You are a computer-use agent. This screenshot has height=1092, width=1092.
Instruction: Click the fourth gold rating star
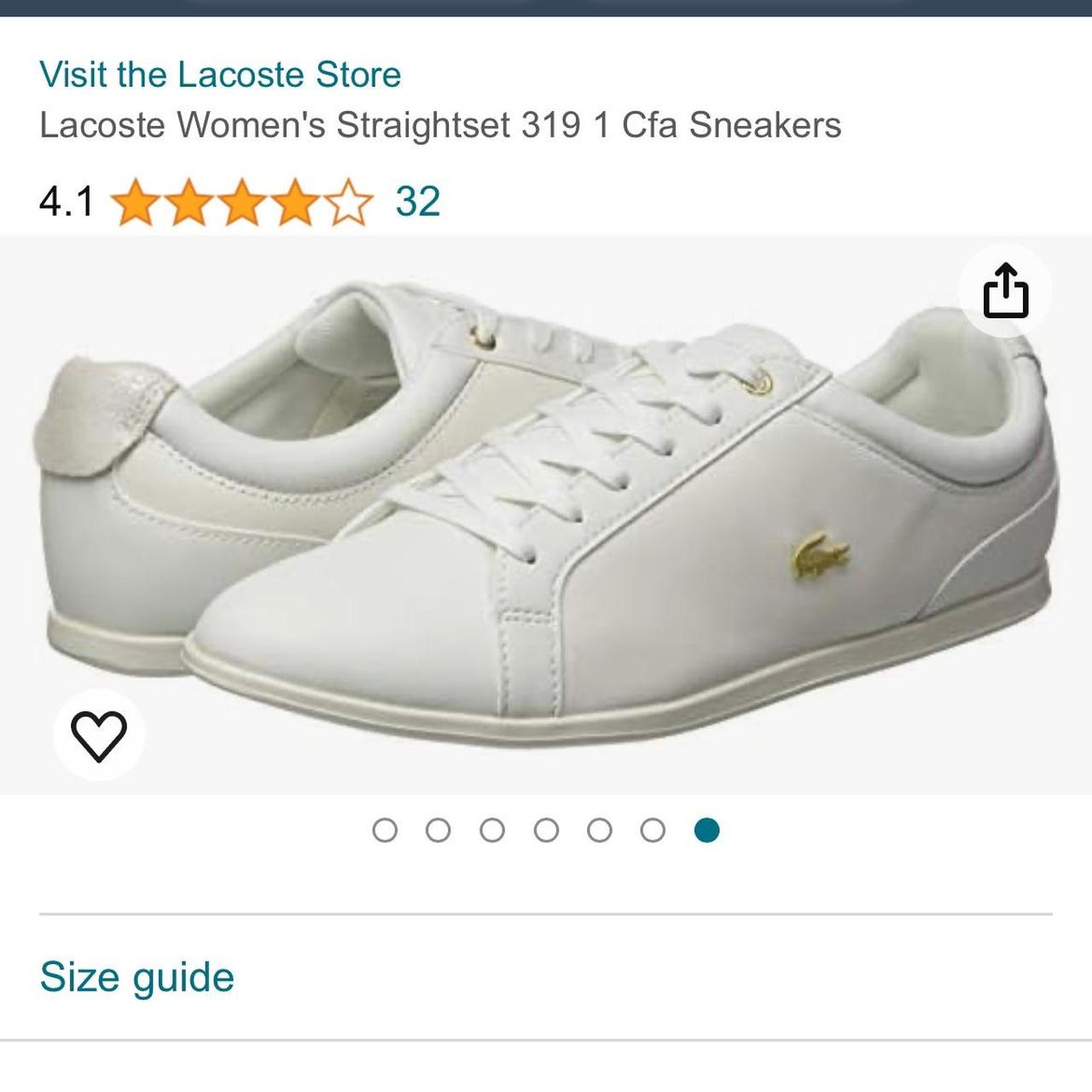[x=295, y=202]
